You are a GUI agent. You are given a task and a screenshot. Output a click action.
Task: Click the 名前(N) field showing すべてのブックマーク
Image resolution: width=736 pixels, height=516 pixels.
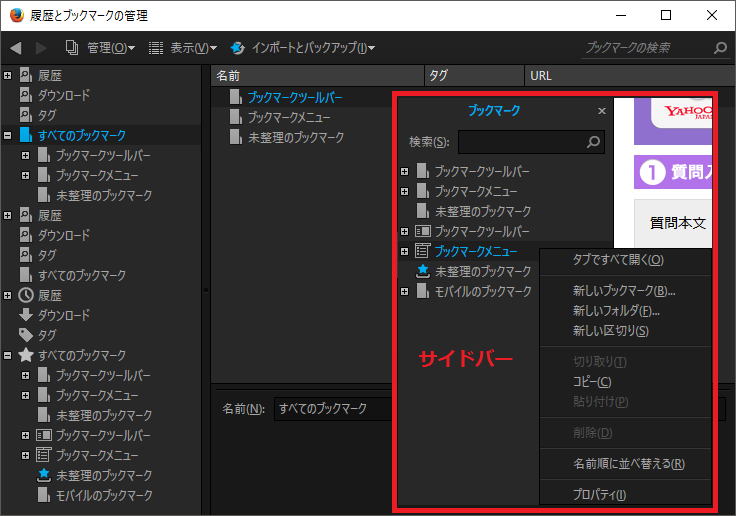[333, 408]
